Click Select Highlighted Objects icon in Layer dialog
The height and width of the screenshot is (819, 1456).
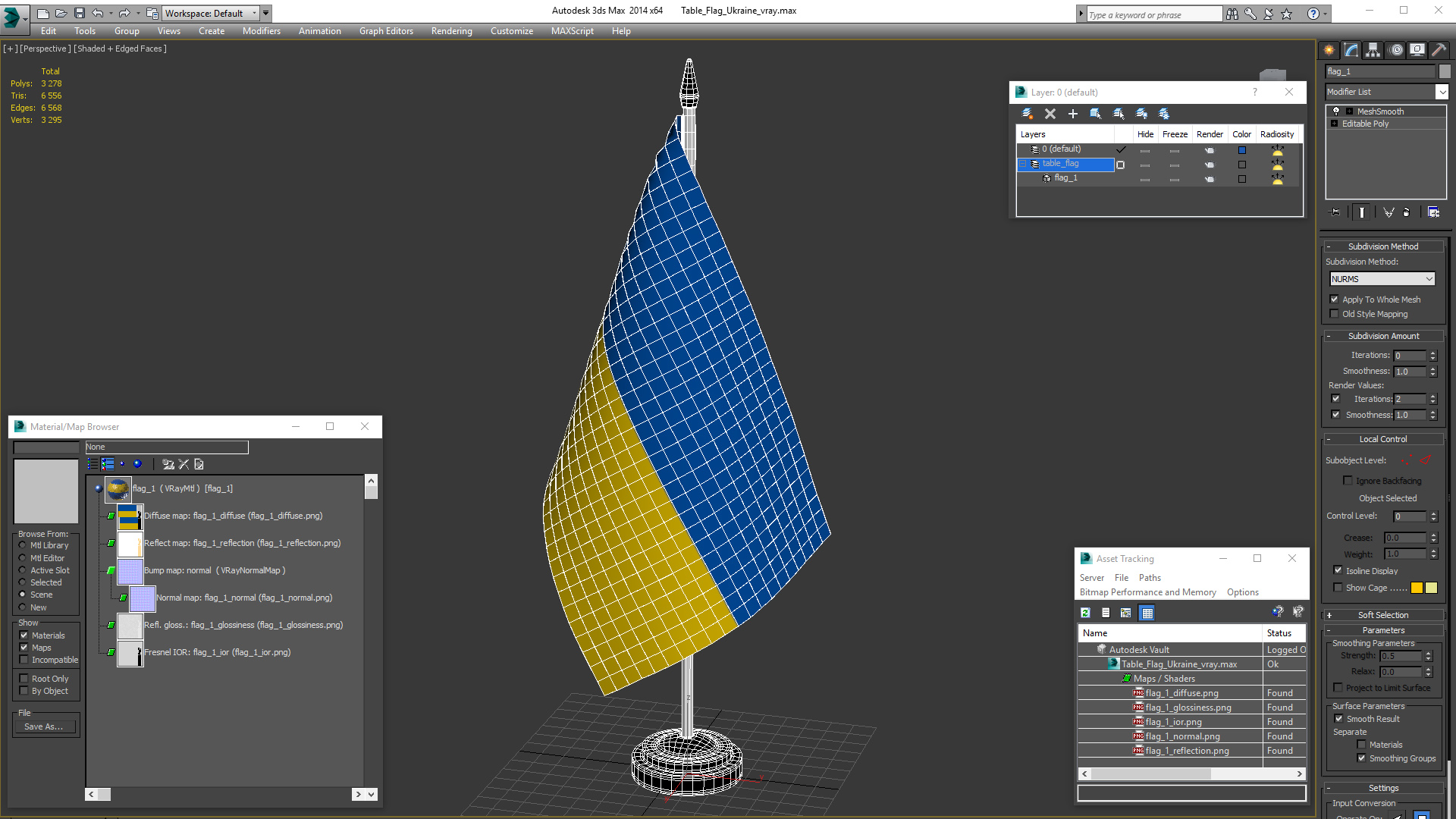[1096, 114]
